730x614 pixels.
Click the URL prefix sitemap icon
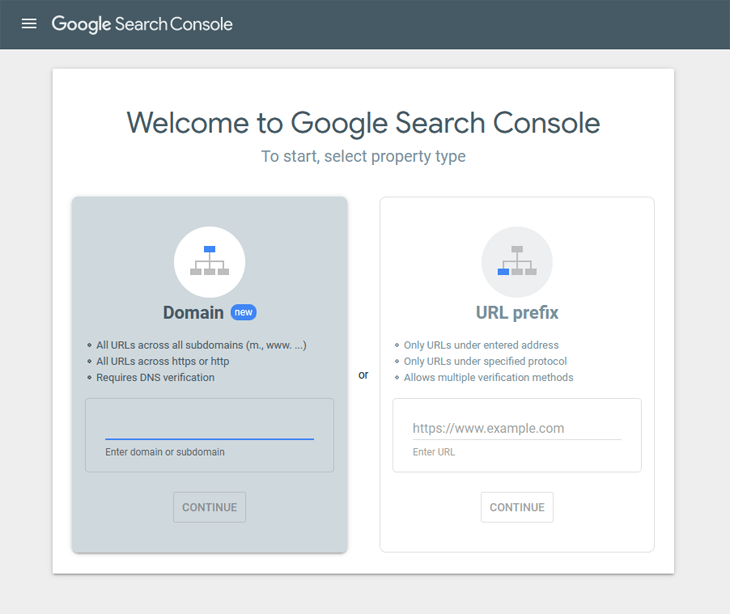pyautogui.click(x=517, y=262)
